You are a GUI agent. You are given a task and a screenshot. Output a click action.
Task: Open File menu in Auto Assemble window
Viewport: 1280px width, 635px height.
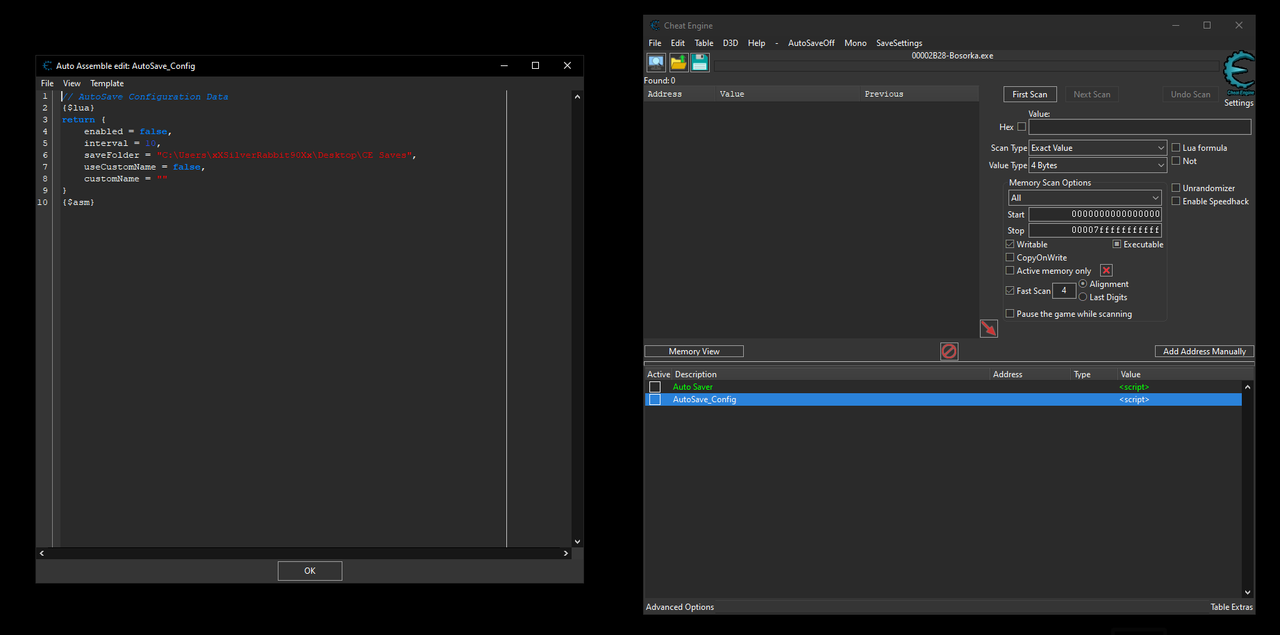point(47,84)
